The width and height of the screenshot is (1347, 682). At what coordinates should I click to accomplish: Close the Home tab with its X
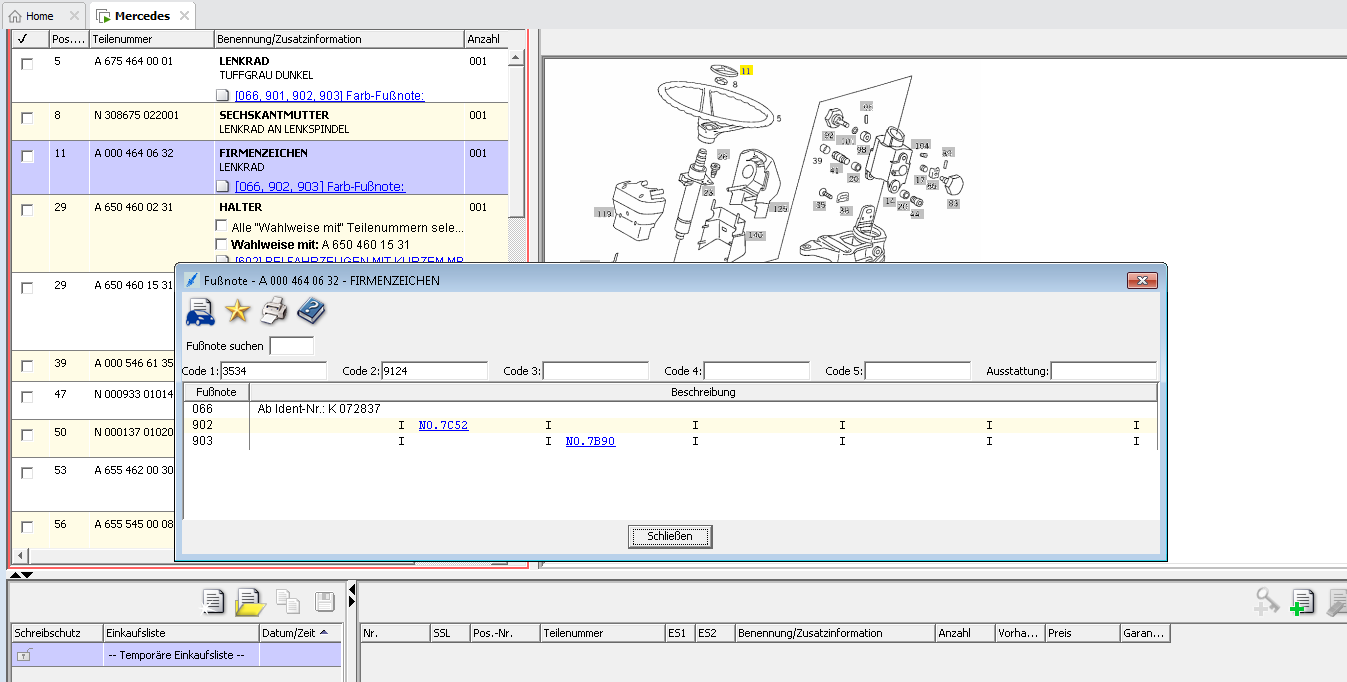[x=75, y=16]
